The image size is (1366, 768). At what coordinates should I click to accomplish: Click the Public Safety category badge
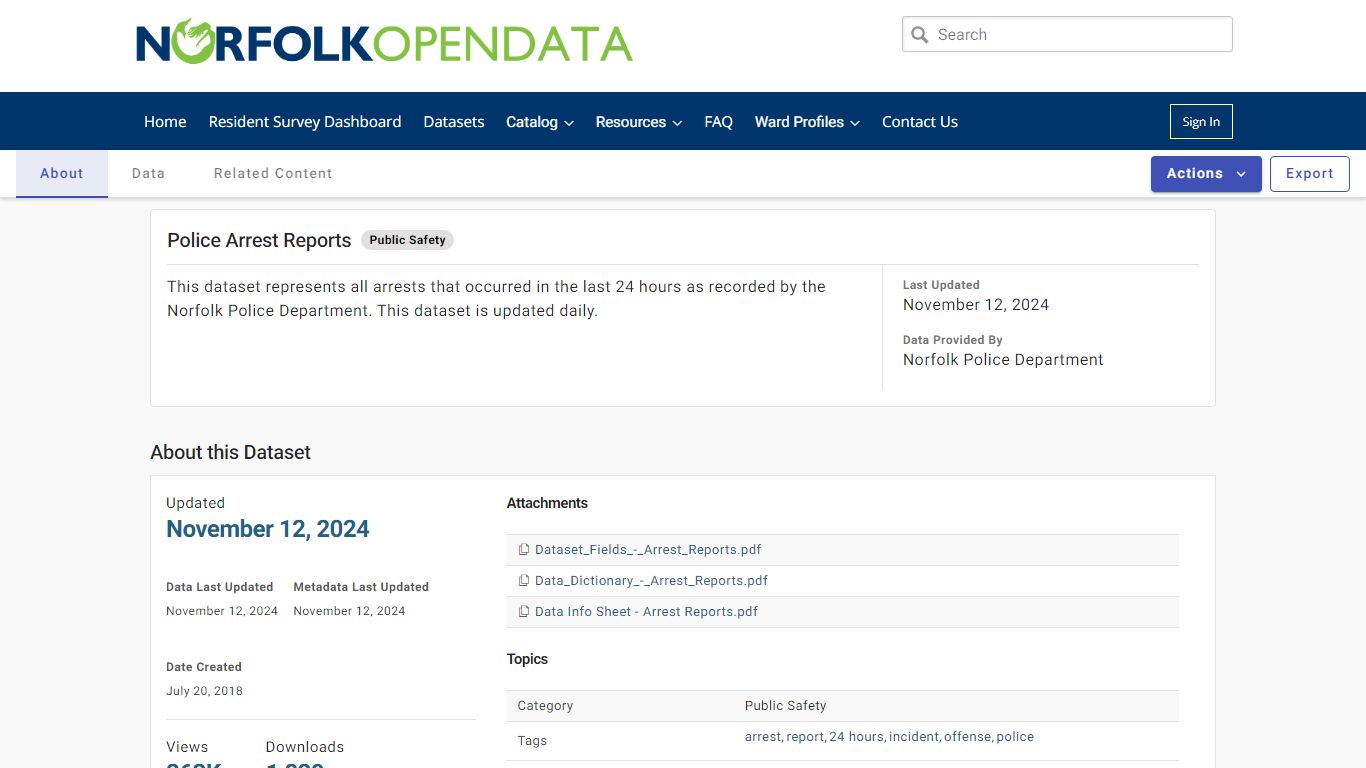(407, 240)
